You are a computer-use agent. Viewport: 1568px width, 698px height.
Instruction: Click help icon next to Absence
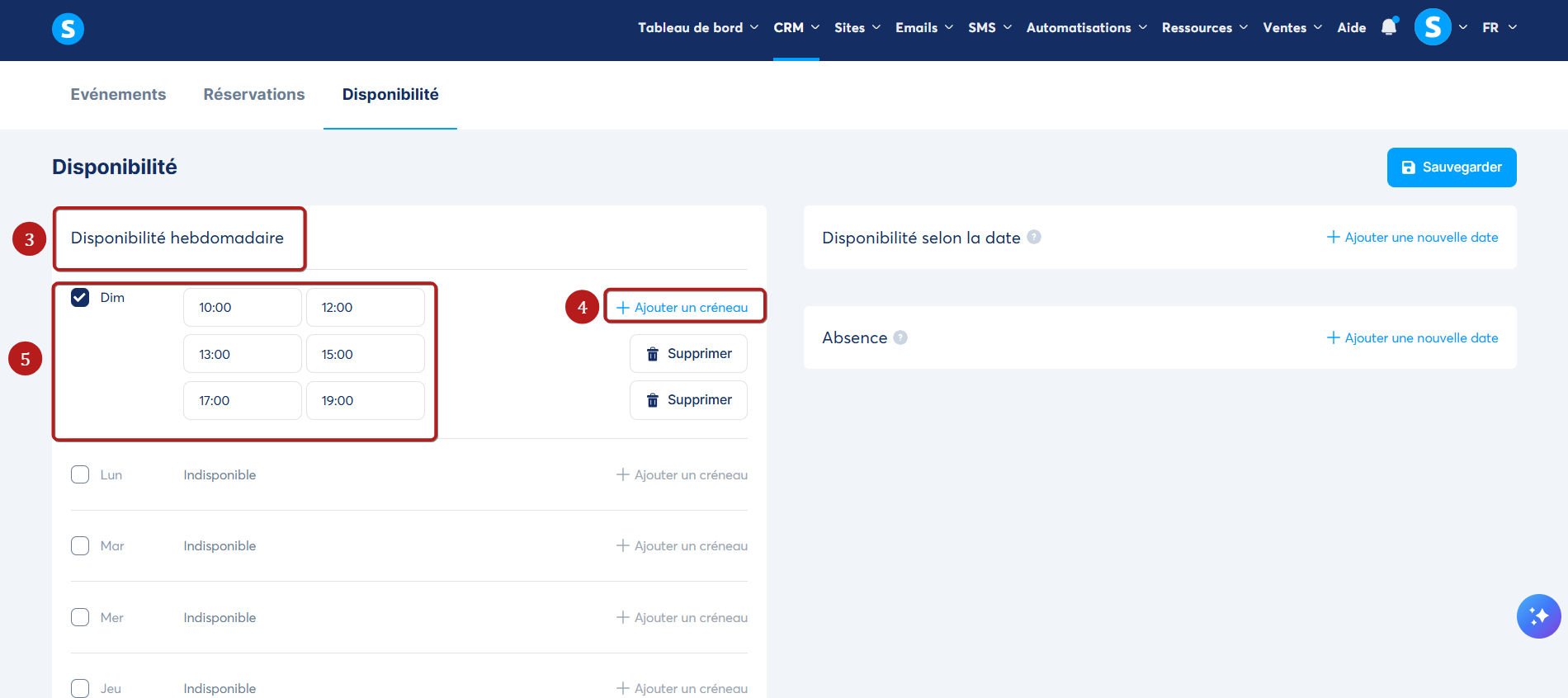tap(900, 337)
